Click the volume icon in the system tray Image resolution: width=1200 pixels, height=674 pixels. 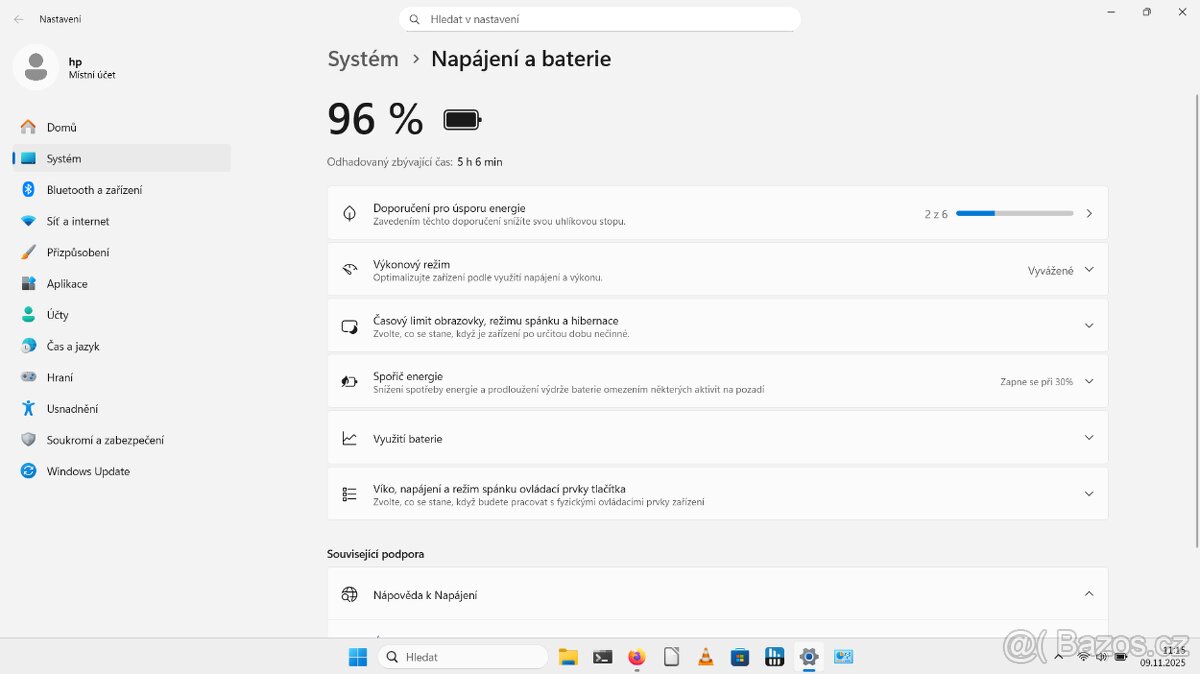[1100, 657]
